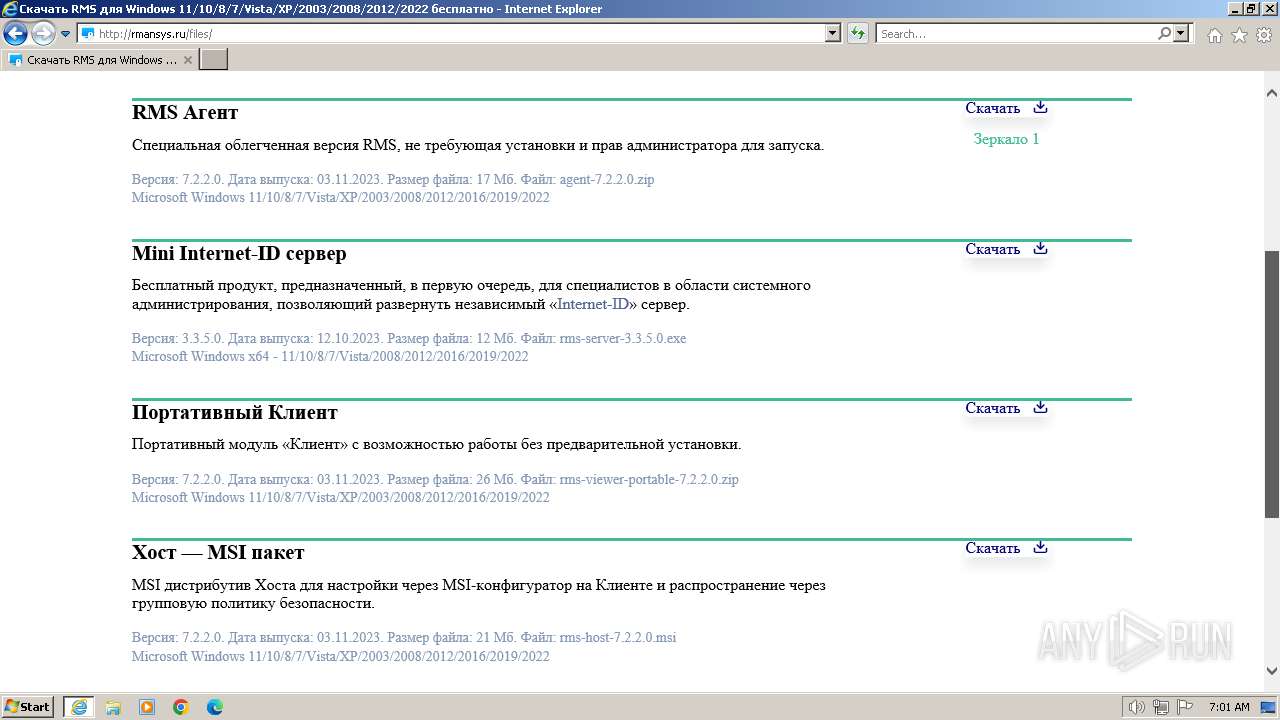Open a new blank tab

pyautogui.click(x=214, y=60)
